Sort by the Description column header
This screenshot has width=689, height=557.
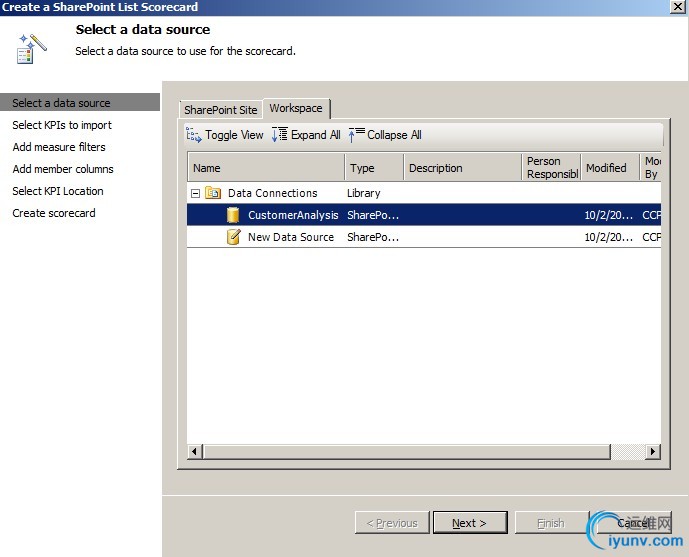tap(462, 167)
